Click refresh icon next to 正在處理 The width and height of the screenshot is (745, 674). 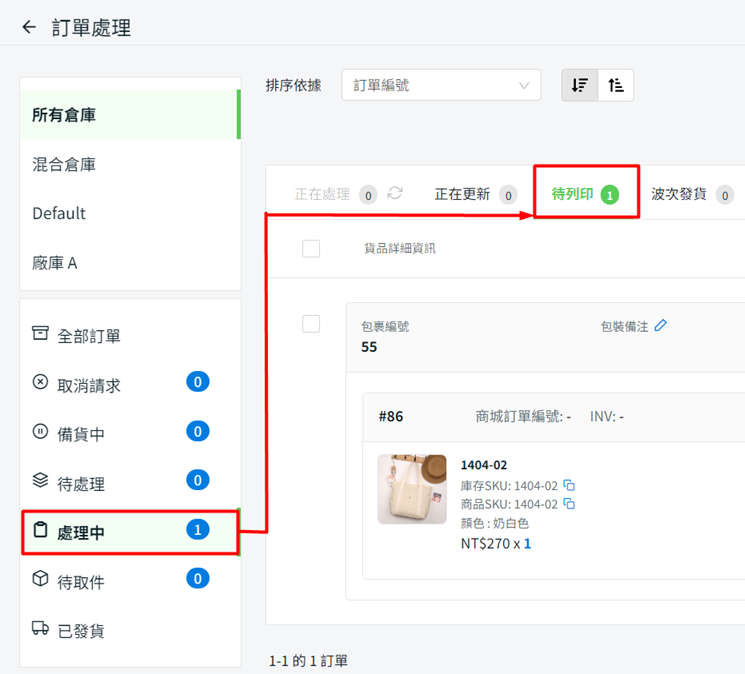(395, 193)
